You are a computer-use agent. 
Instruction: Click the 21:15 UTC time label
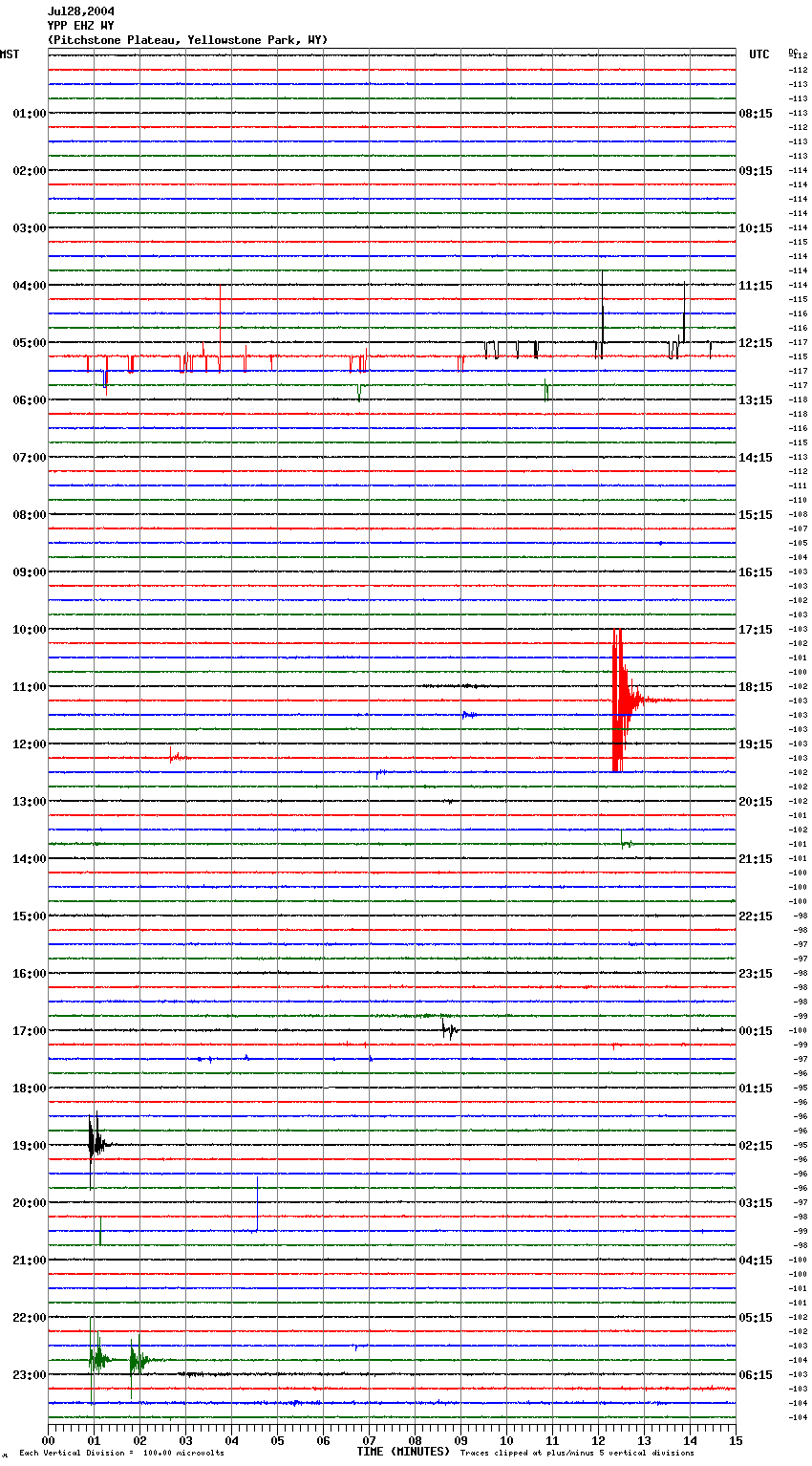(x=756, y=859)
